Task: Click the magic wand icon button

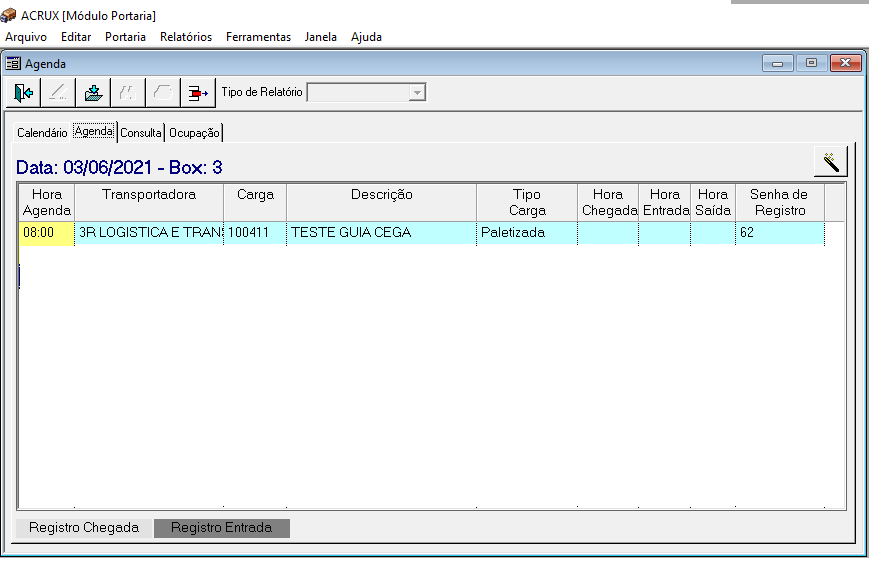Action: (x=831, y=162)
